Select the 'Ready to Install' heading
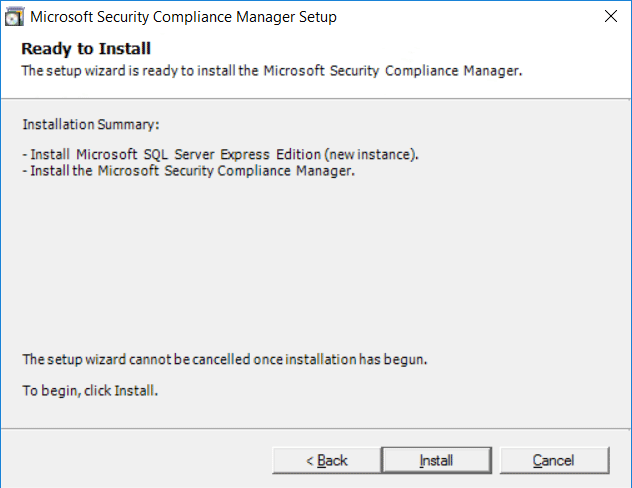This screenshot has width=632, height=488. [x=86, y=49]
